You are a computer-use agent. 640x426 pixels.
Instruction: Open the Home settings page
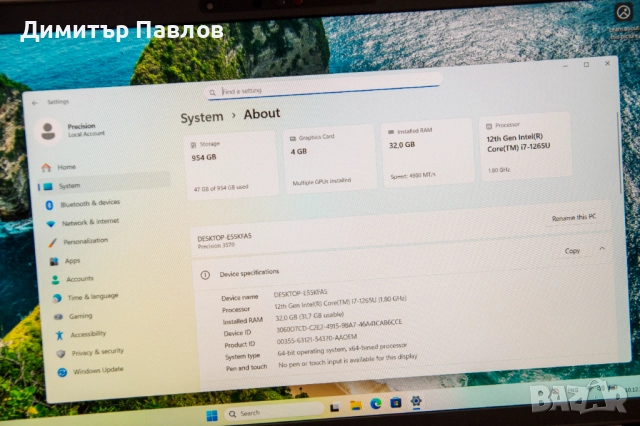[59, 167]
